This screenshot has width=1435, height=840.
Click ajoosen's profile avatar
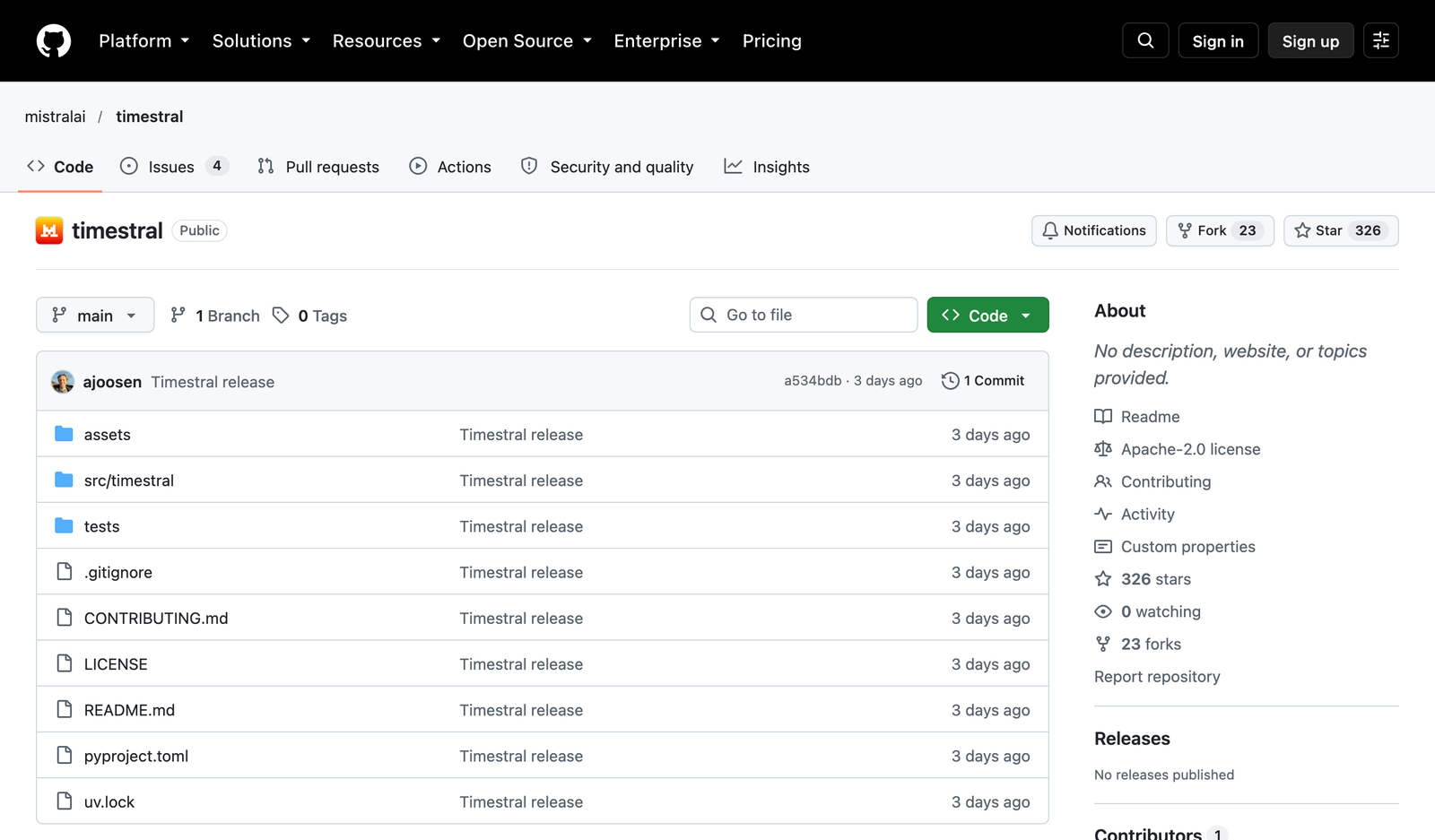(x=63, y=381)
